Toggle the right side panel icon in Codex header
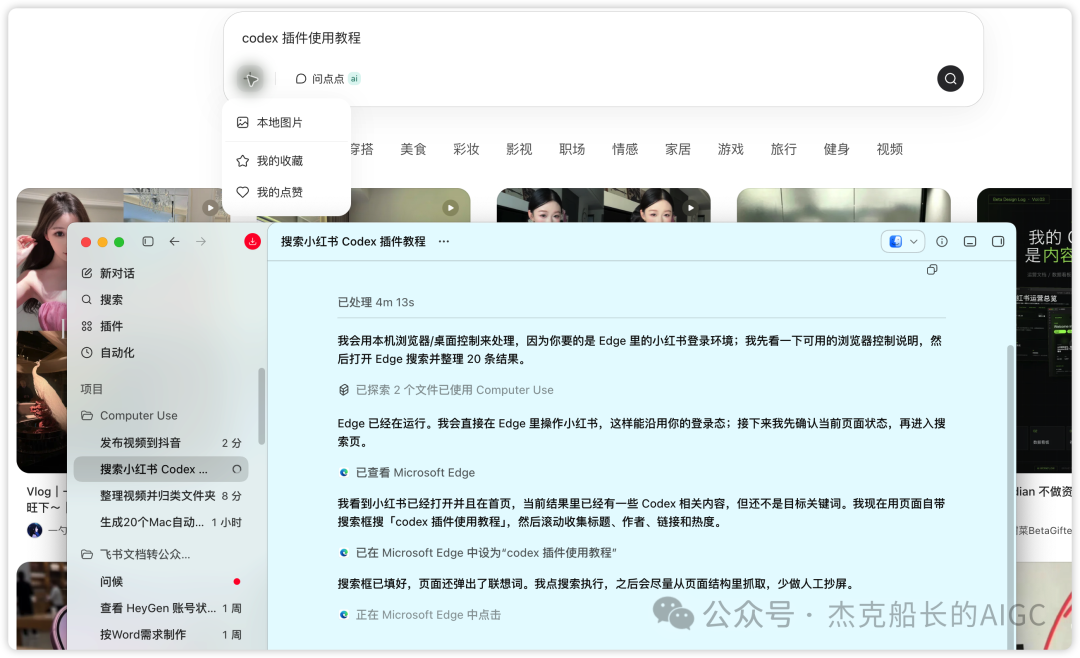Viewport: 1080px width, 658px height. click(998, 242)
